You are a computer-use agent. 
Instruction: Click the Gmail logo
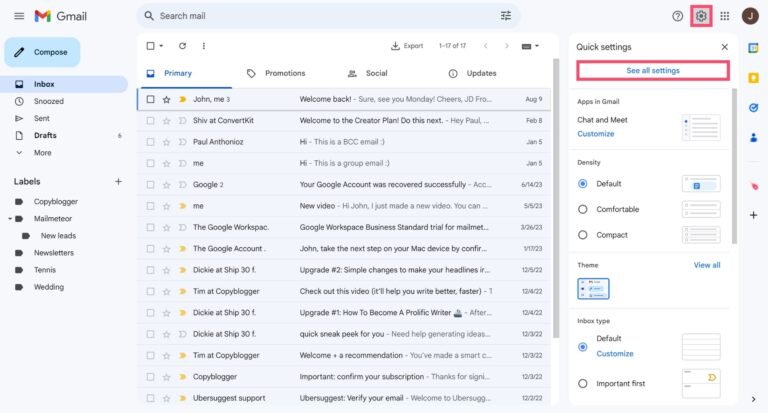61,16
